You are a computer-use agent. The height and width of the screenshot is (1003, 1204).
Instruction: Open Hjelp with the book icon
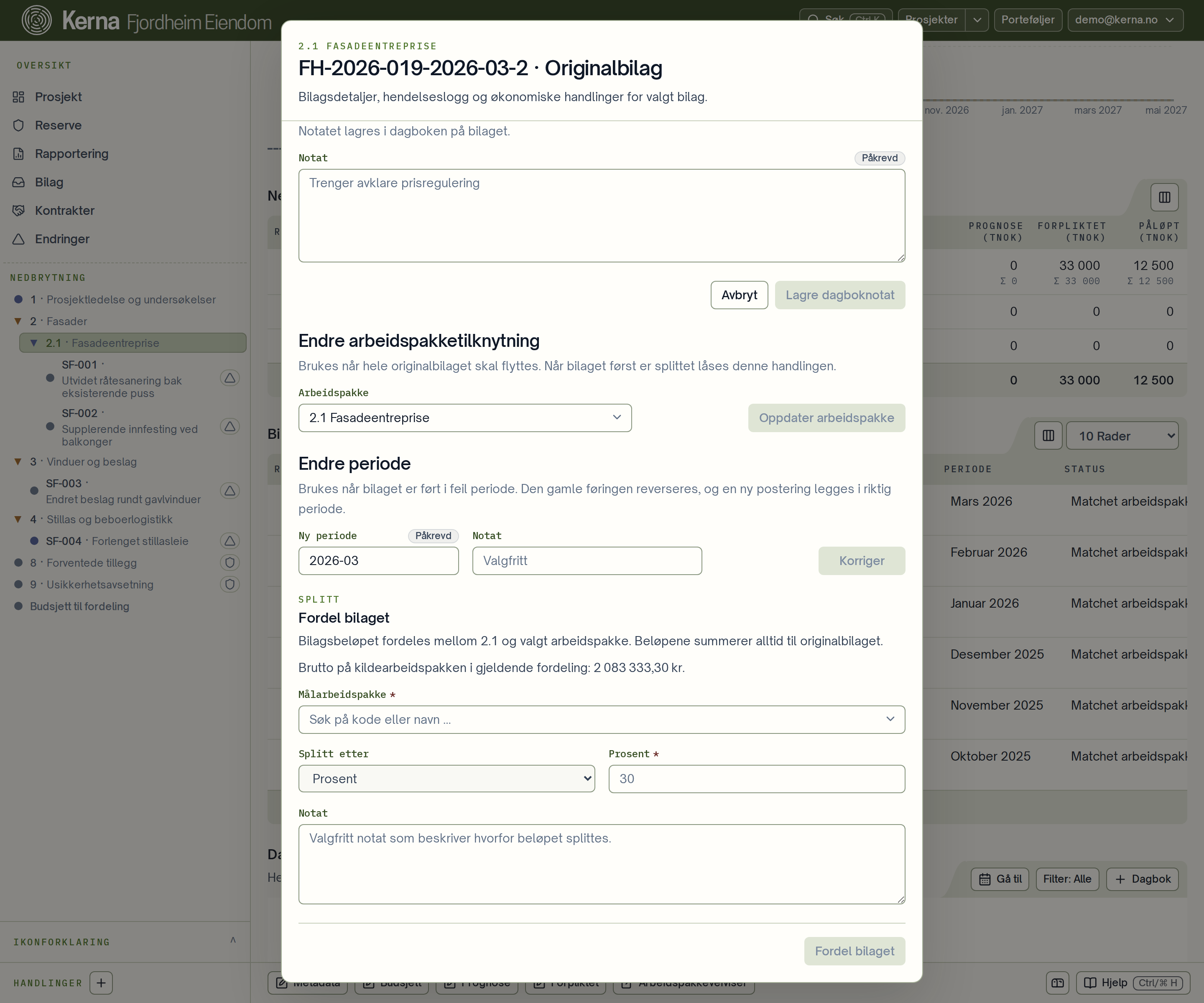1133,983
